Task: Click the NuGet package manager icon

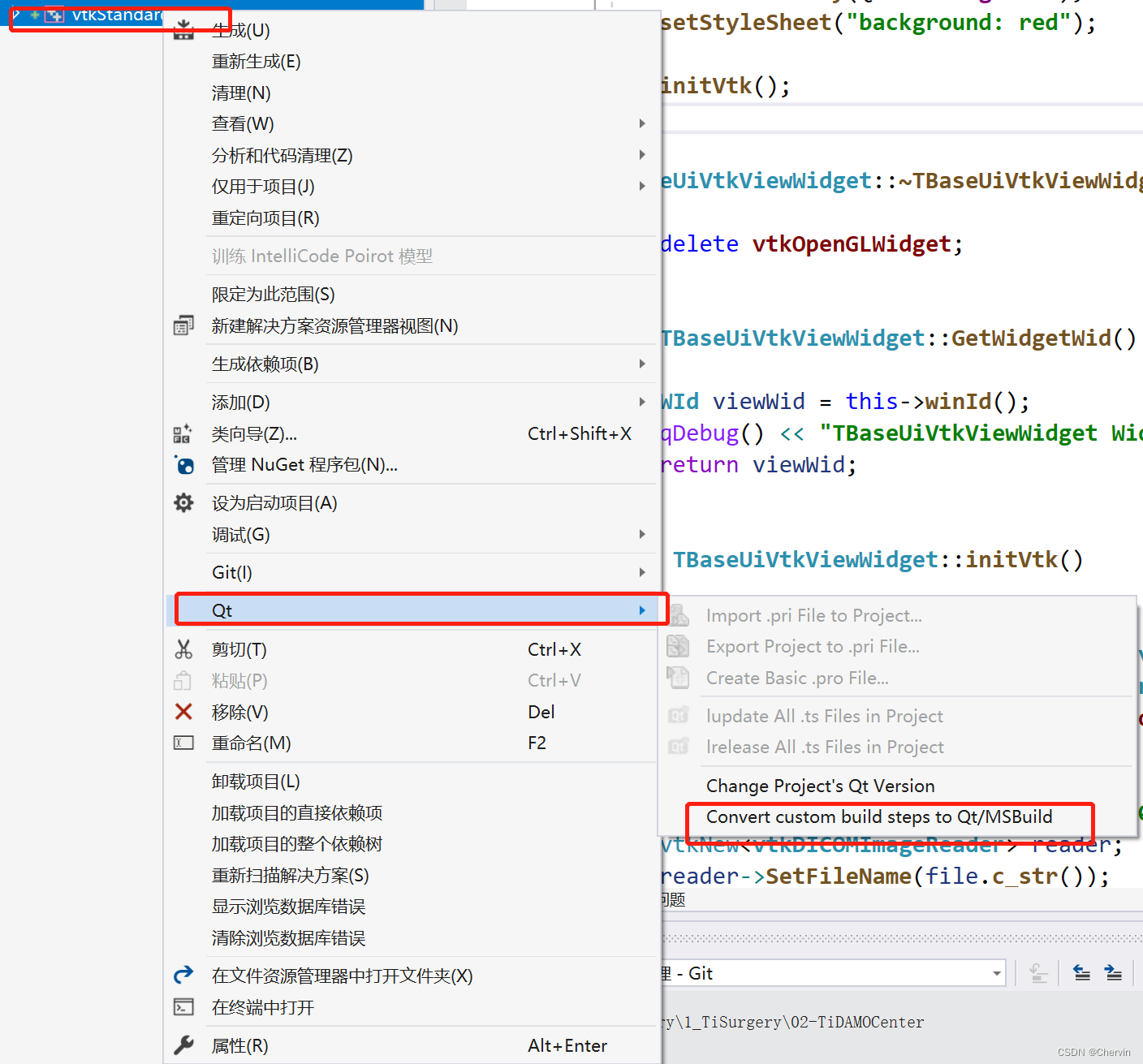Action: pos(184,465)
